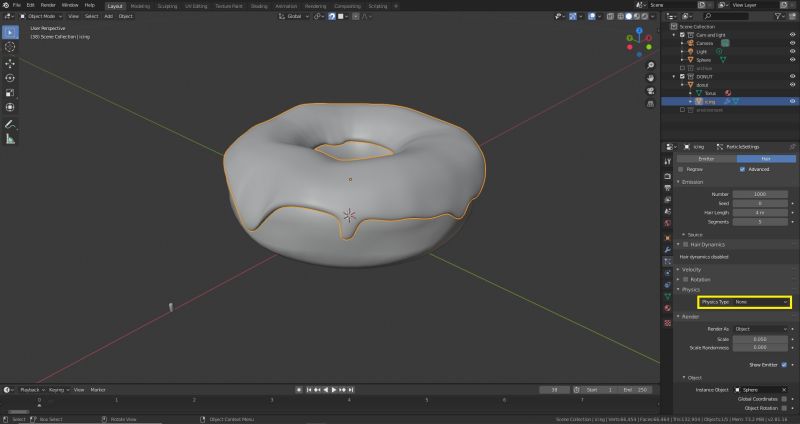The height and width of the screenshot is (424, 800).
Task: Click the blue Z axis on gizmo
Action: pyautogui.click(x=639, y=31)
